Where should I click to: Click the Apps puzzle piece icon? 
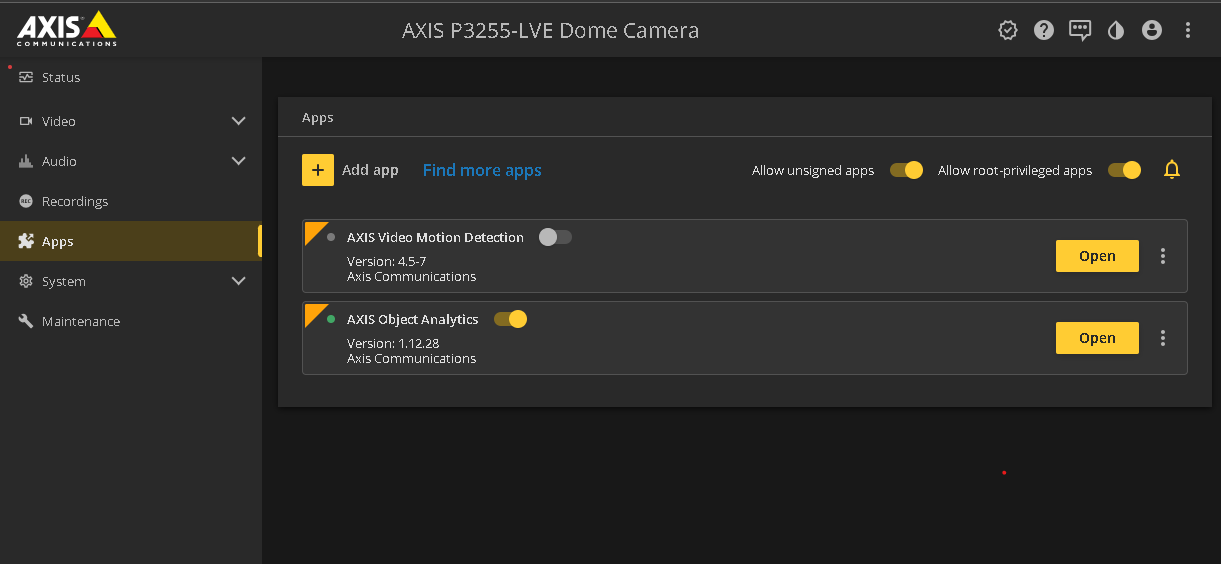pyautogui.click(x=26, y=241)
